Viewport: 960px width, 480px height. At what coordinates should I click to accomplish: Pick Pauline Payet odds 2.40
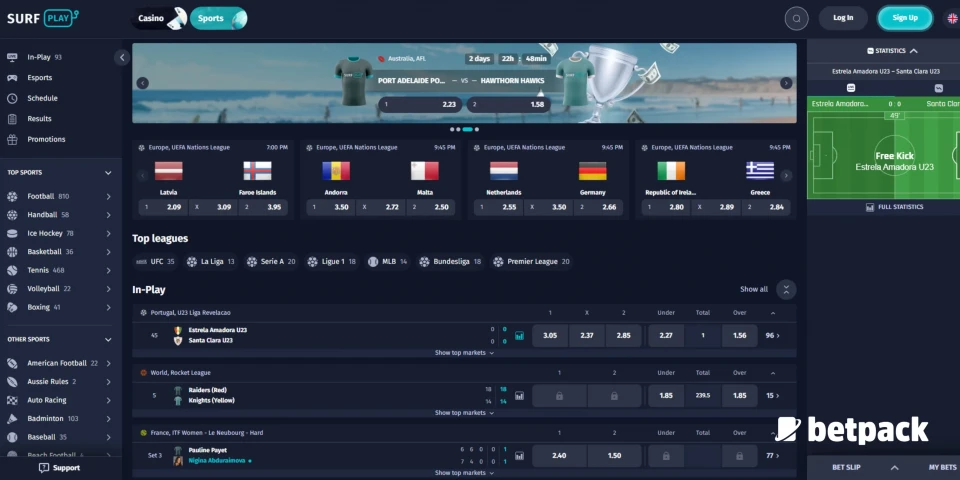(x=559, y=456)
